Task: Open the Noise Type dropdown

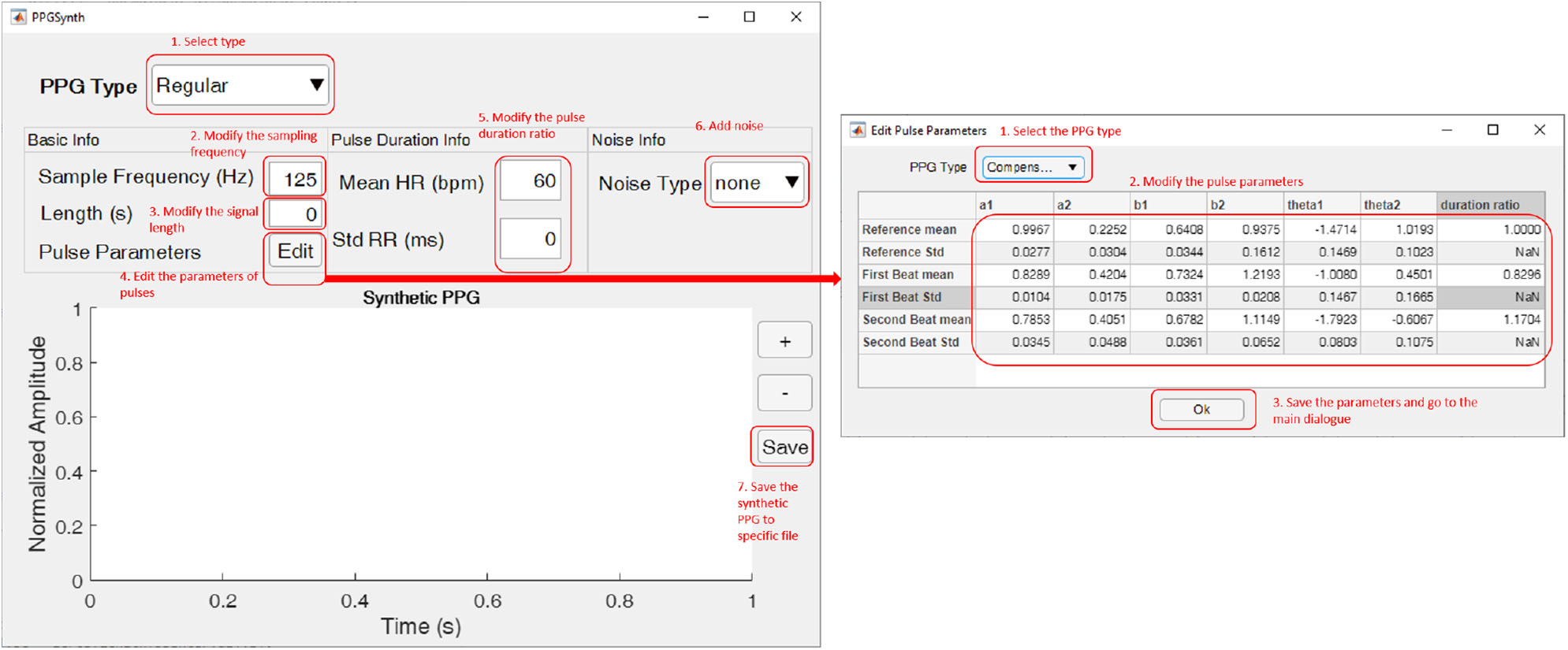Action: pos(757,183)
